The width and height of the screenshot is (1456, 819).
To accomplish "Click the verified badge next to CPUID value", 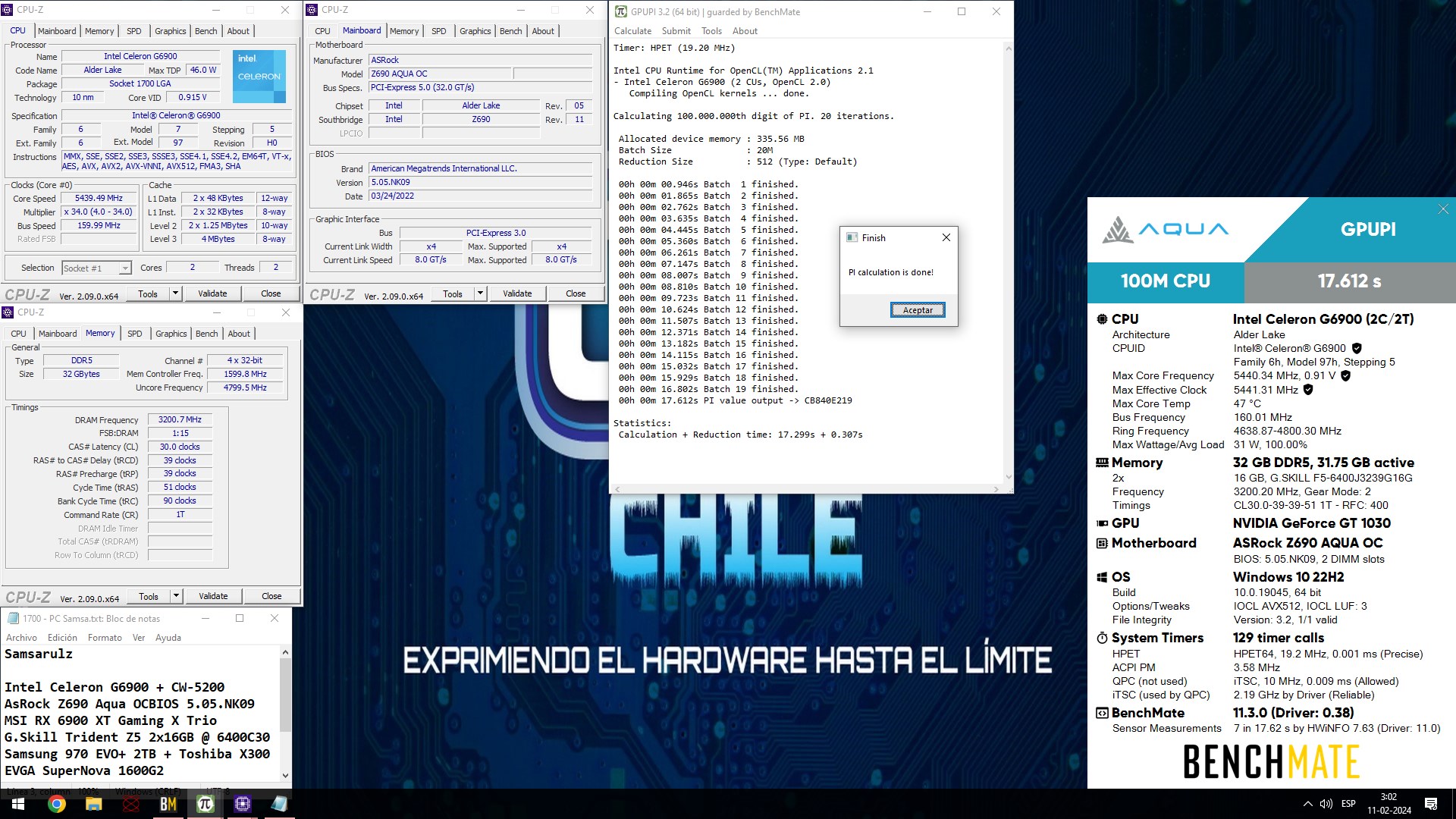I will pos(1357,348).
